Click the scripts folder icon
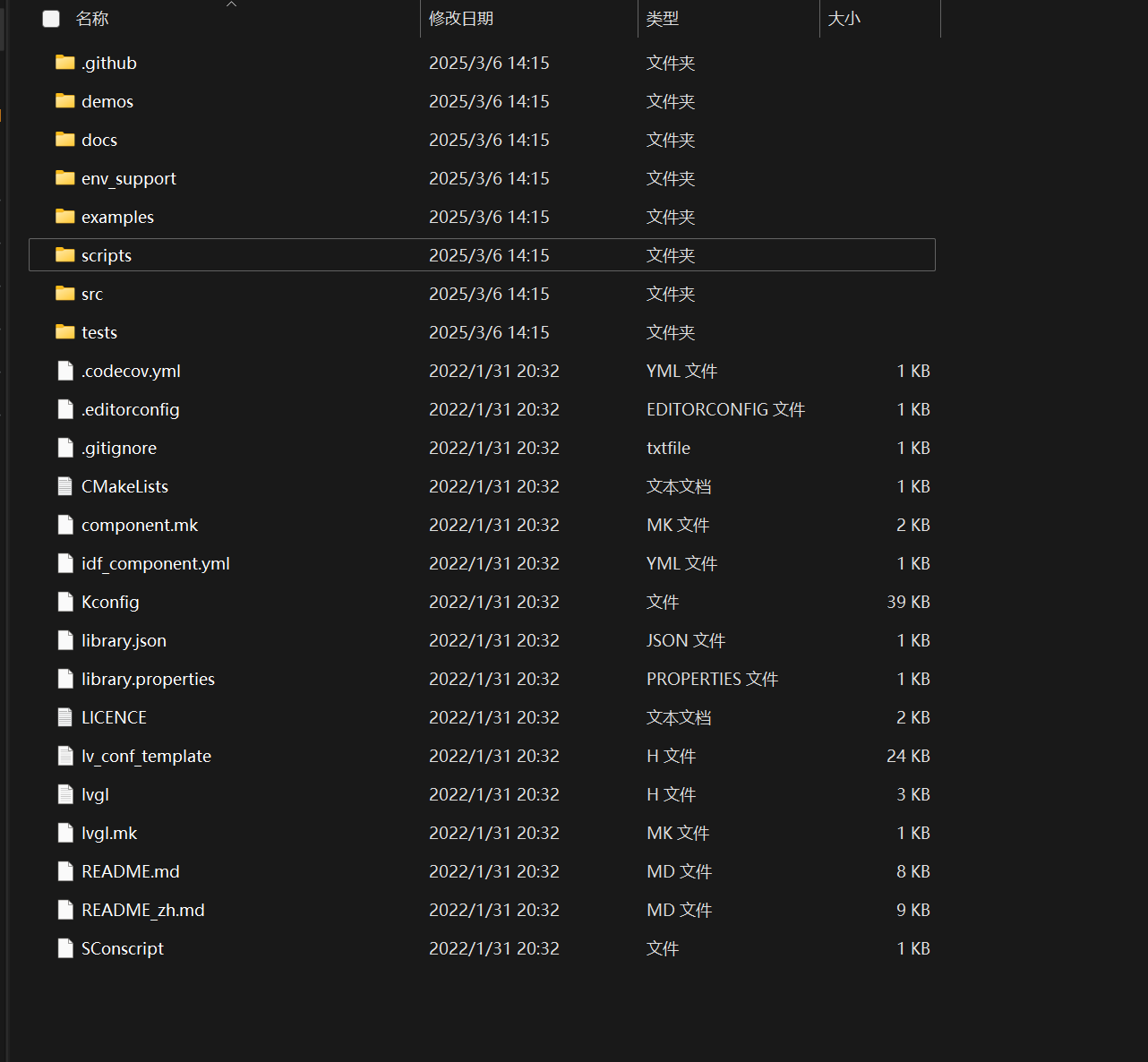This screenshot has width=1148, height=1062. click(x=64, y=255)
